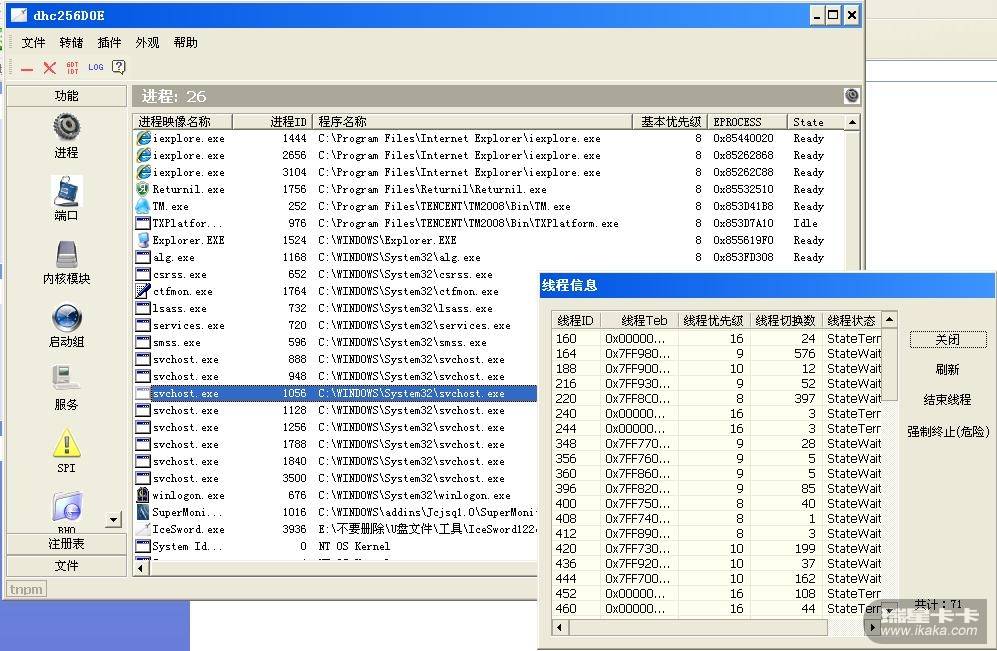Open the 启动组 sidebar icon
997x651 pixels.
[x=66, y=317]
